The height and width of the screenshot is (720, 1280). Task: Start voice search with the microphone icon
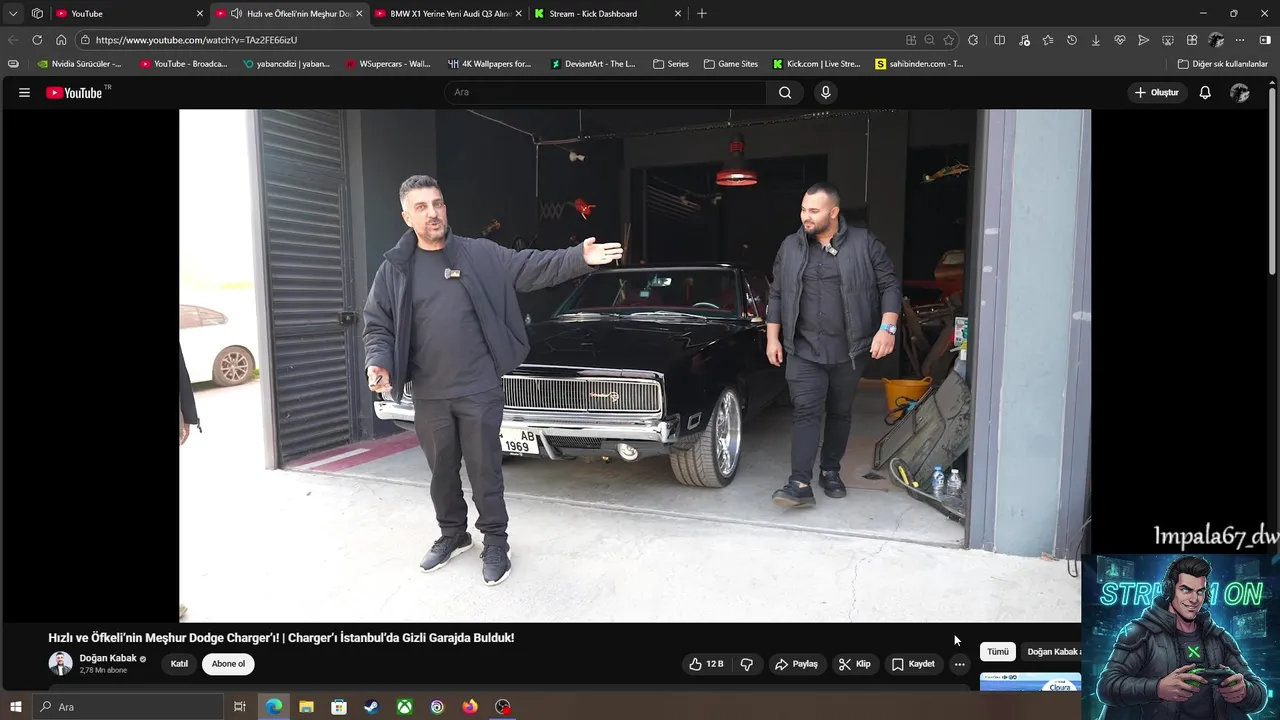pyautogui.click(x=825, y=92)
